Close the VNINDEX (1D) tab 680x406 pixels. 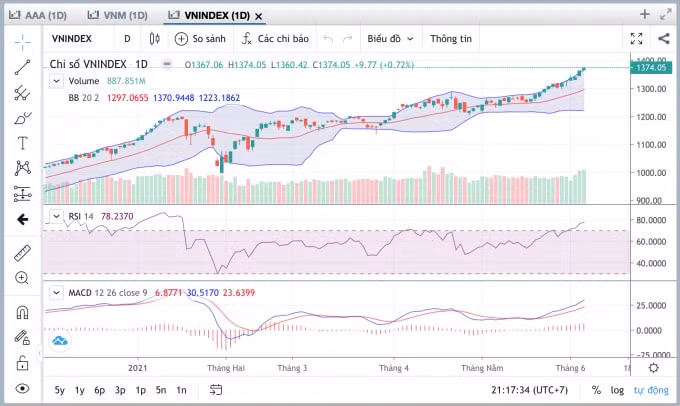(258, 16)
